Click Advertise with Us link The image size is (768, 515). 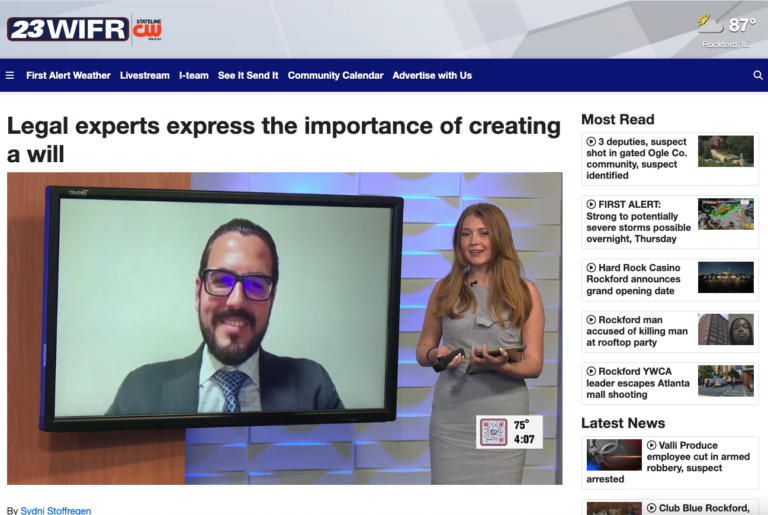432,76
